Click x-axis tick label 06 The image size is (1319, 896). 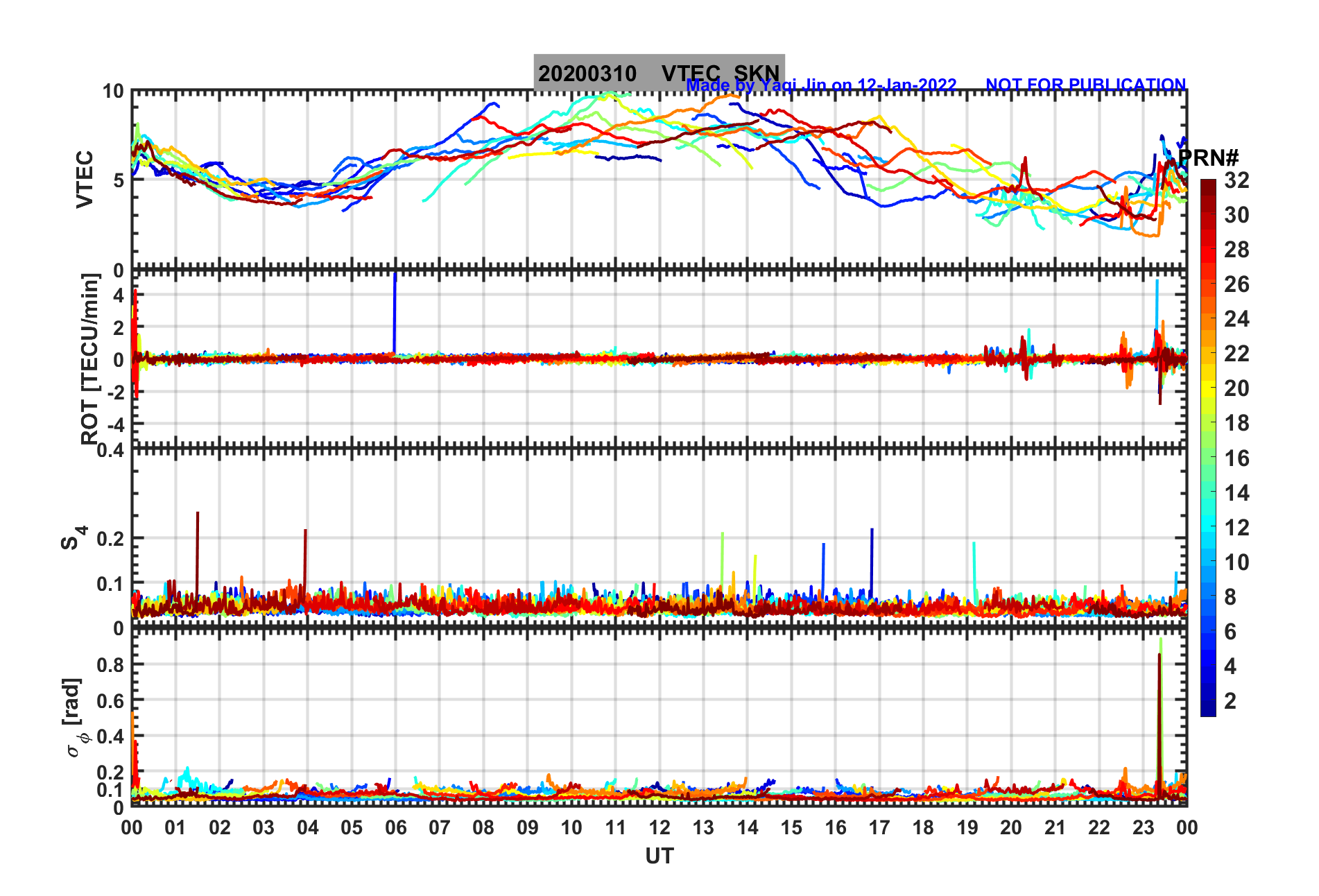tap(395, 828)
